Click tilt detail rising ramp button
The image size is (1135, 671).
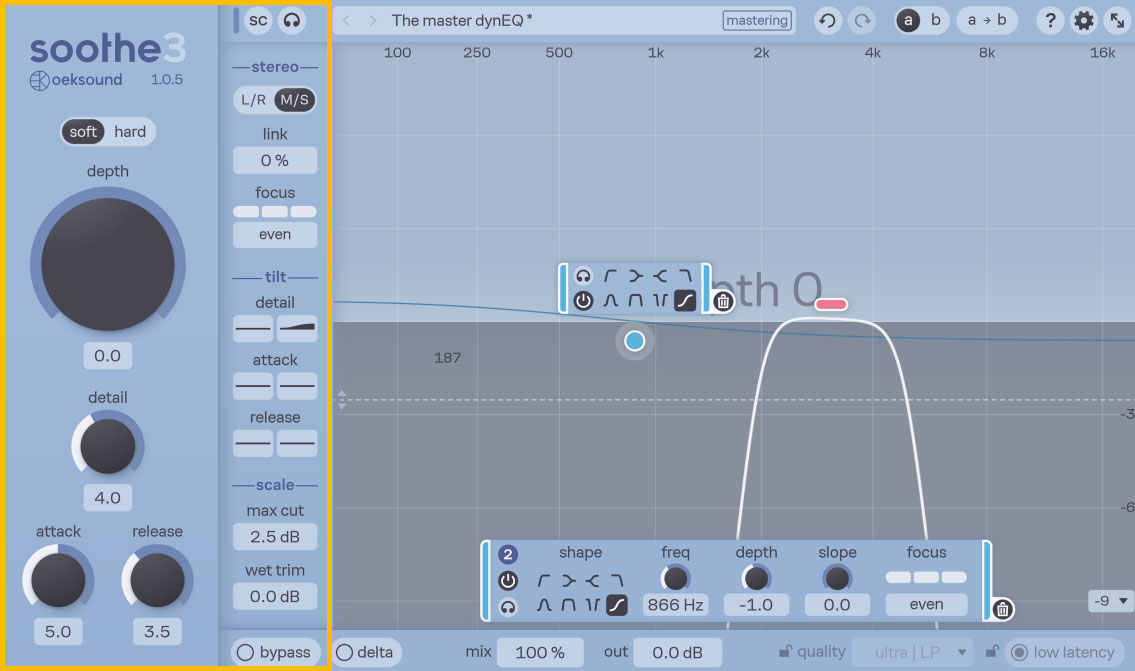pos(297,328)
